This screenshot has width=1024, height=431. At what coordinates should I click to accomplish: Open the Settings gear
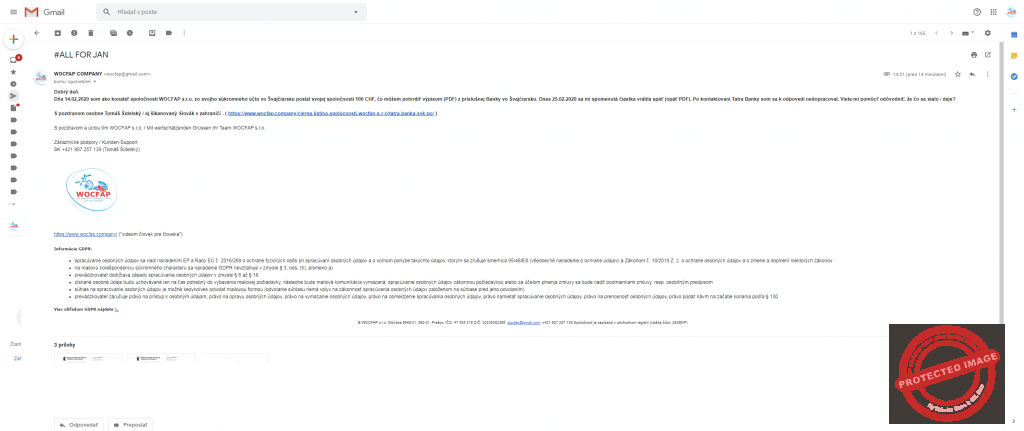pyautogui.click(x=987, y=33)
